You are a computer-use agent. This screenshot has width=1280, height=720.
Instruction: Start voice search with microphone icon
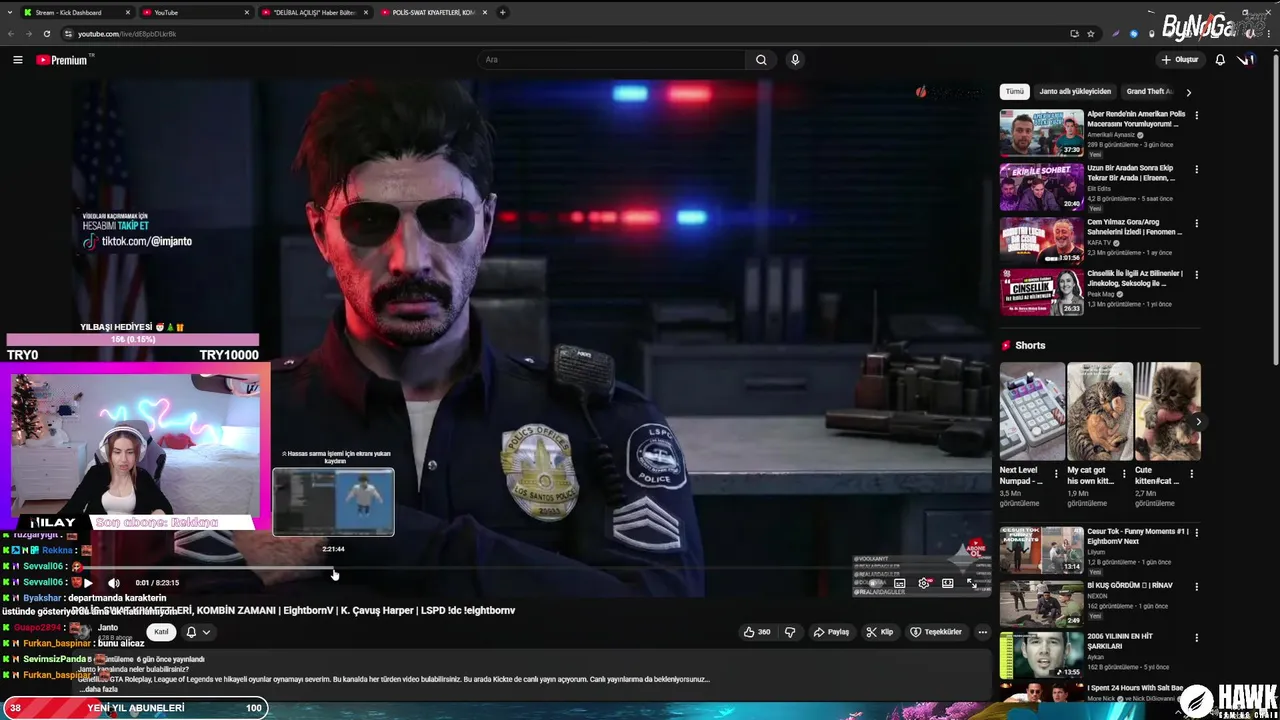click(795, 60)
